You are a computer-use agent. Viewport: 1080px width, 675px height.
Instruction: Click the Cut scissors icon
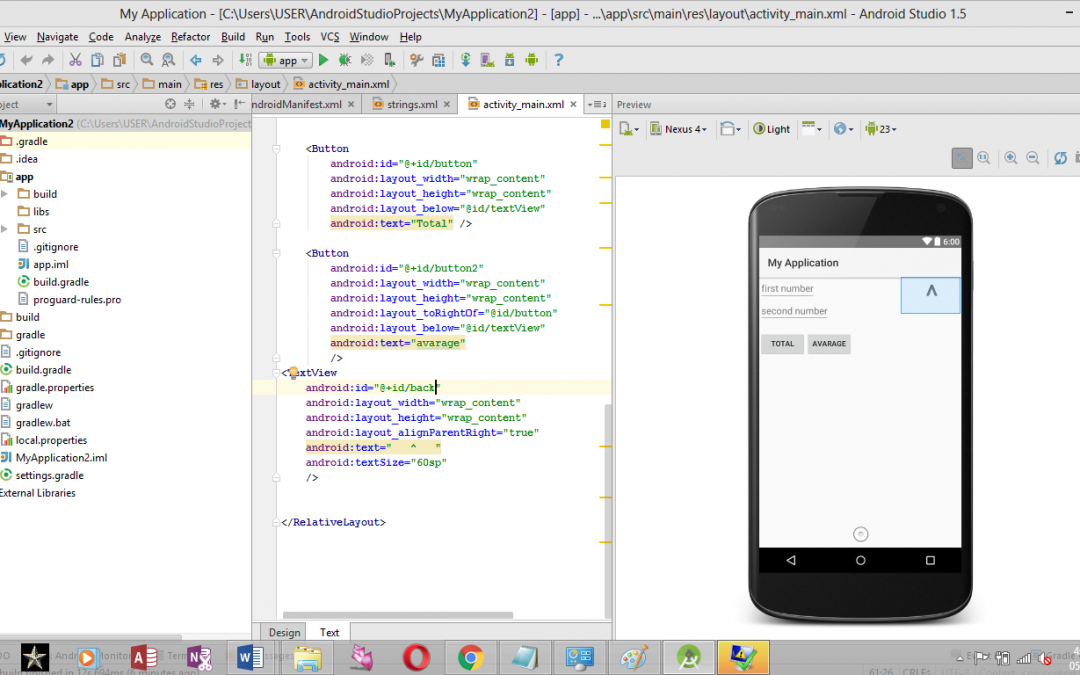tap(73, 60)
